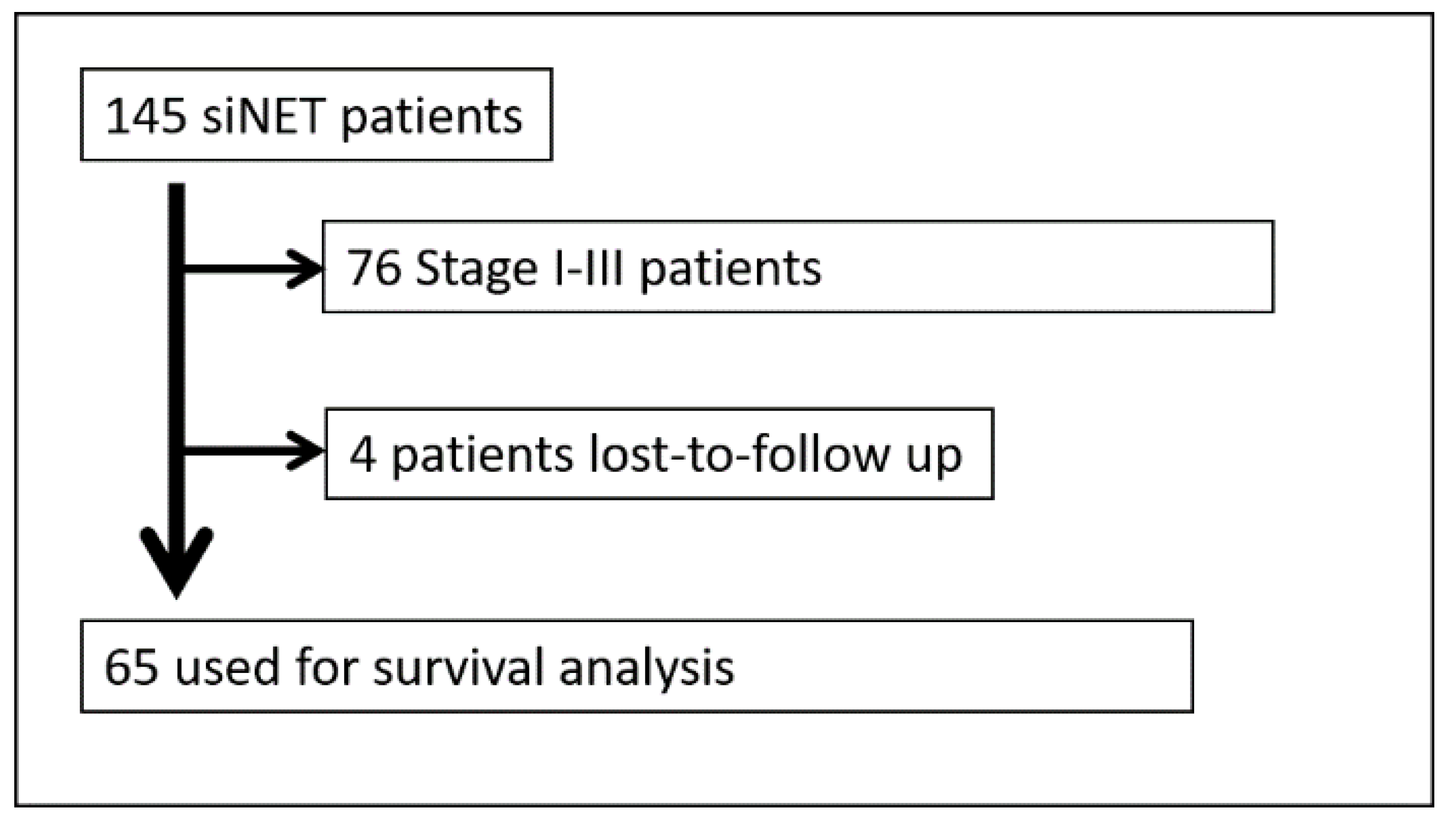Click the word "patients" in the top box
1456x820 pixels.
431,117
